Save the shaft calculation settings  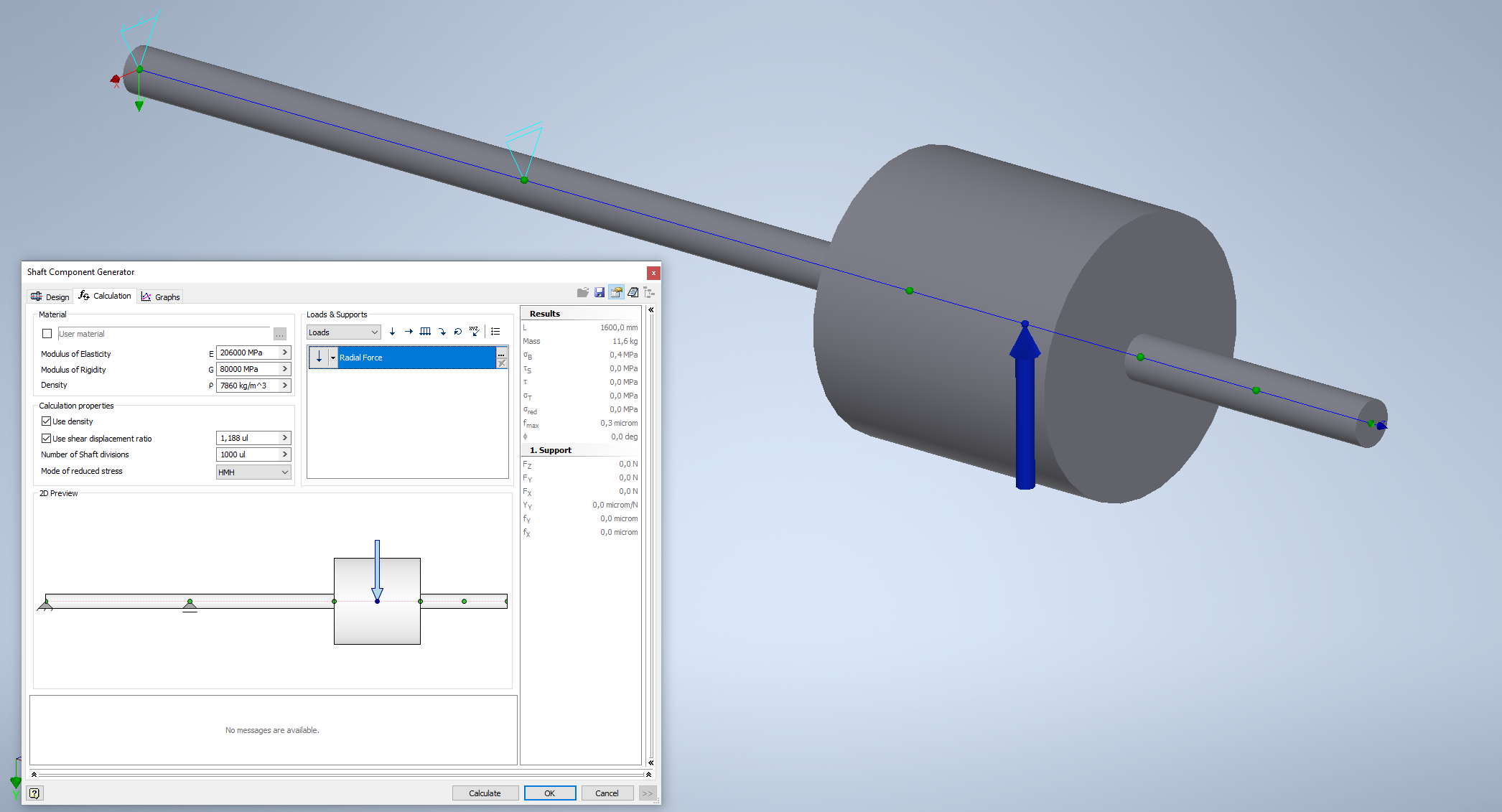point(600,292)
